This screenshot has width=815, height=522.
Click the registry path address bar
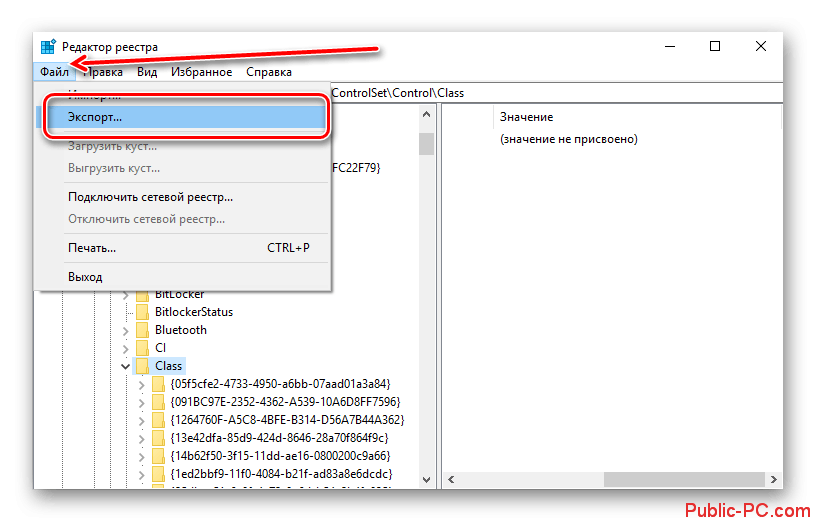[556, 93]
